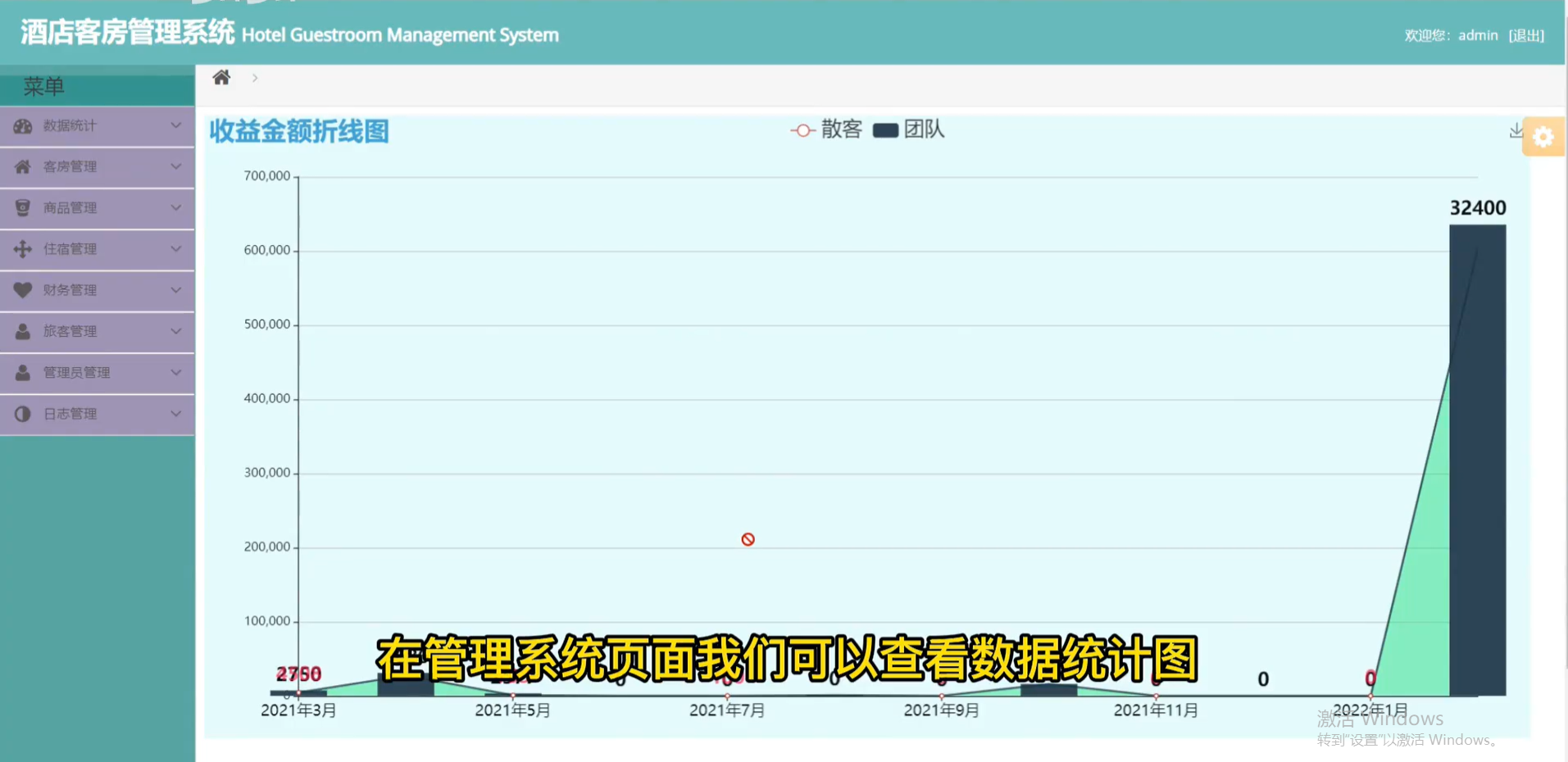This screenshot has width=1568, height=762.
Task: Expand the 管理员管理 chevron
Action: (175, 373)
